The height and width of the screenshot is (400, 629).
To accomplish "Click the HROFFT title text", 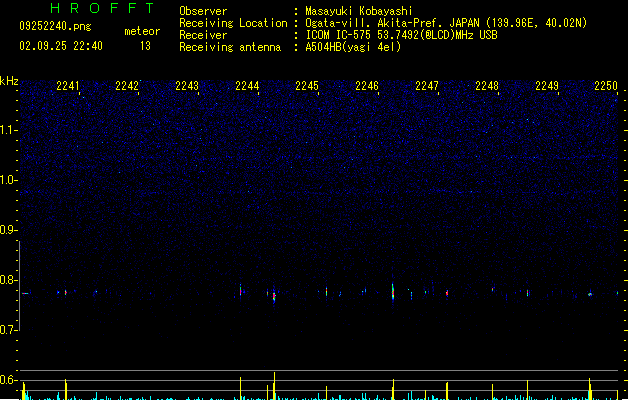I will coord(102,8).
